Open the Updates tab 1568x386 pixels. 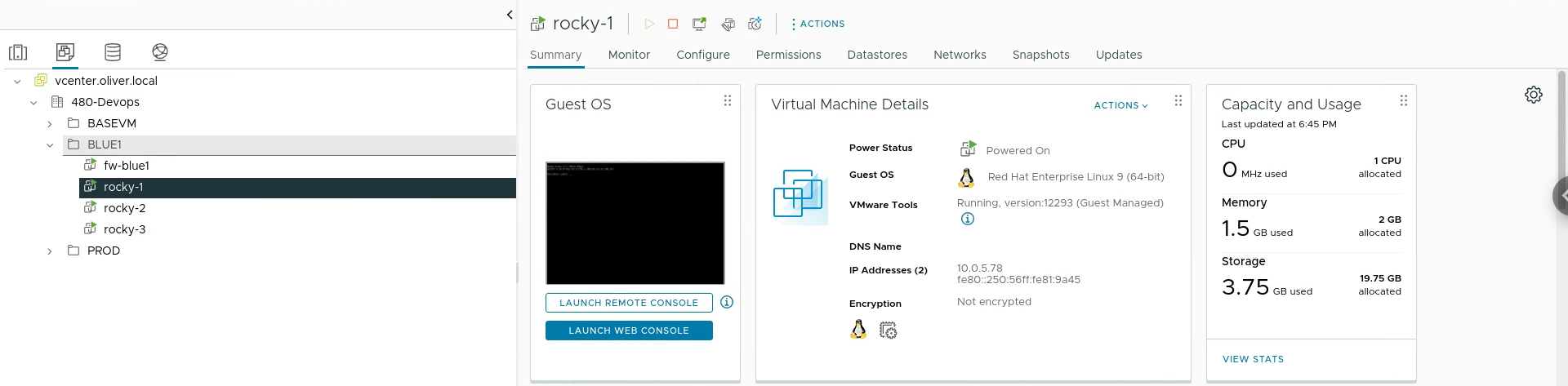coord(1119,55)
